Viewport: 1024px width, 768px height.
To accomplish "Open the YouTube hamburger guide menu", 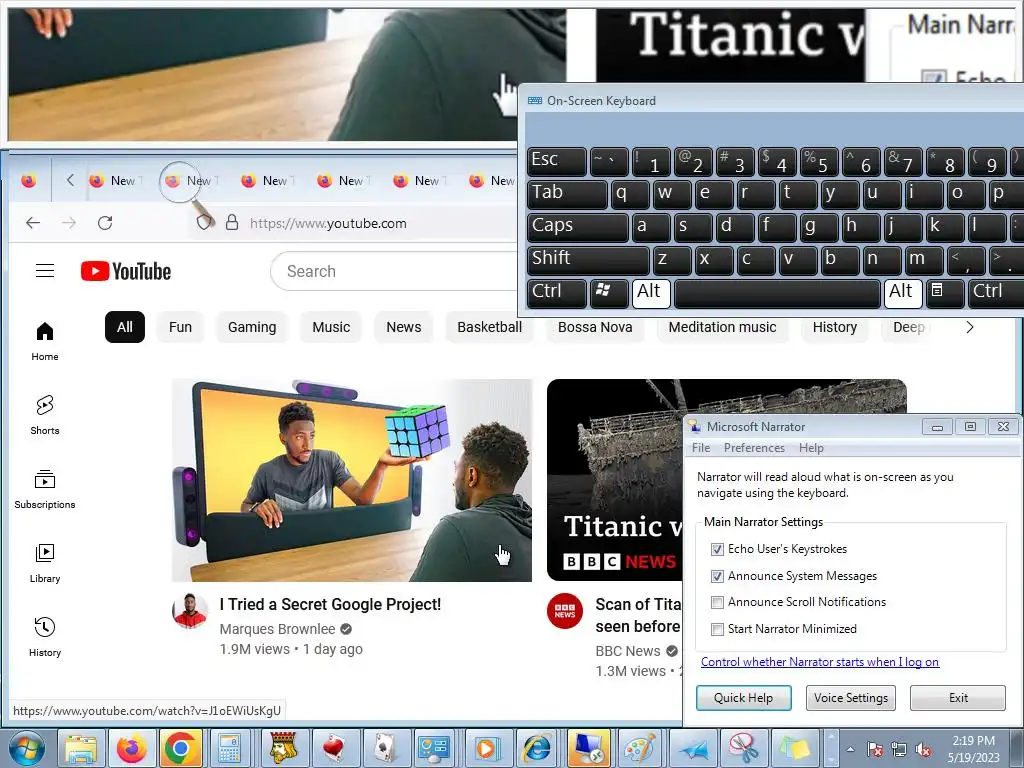I will tap(45, 270).
